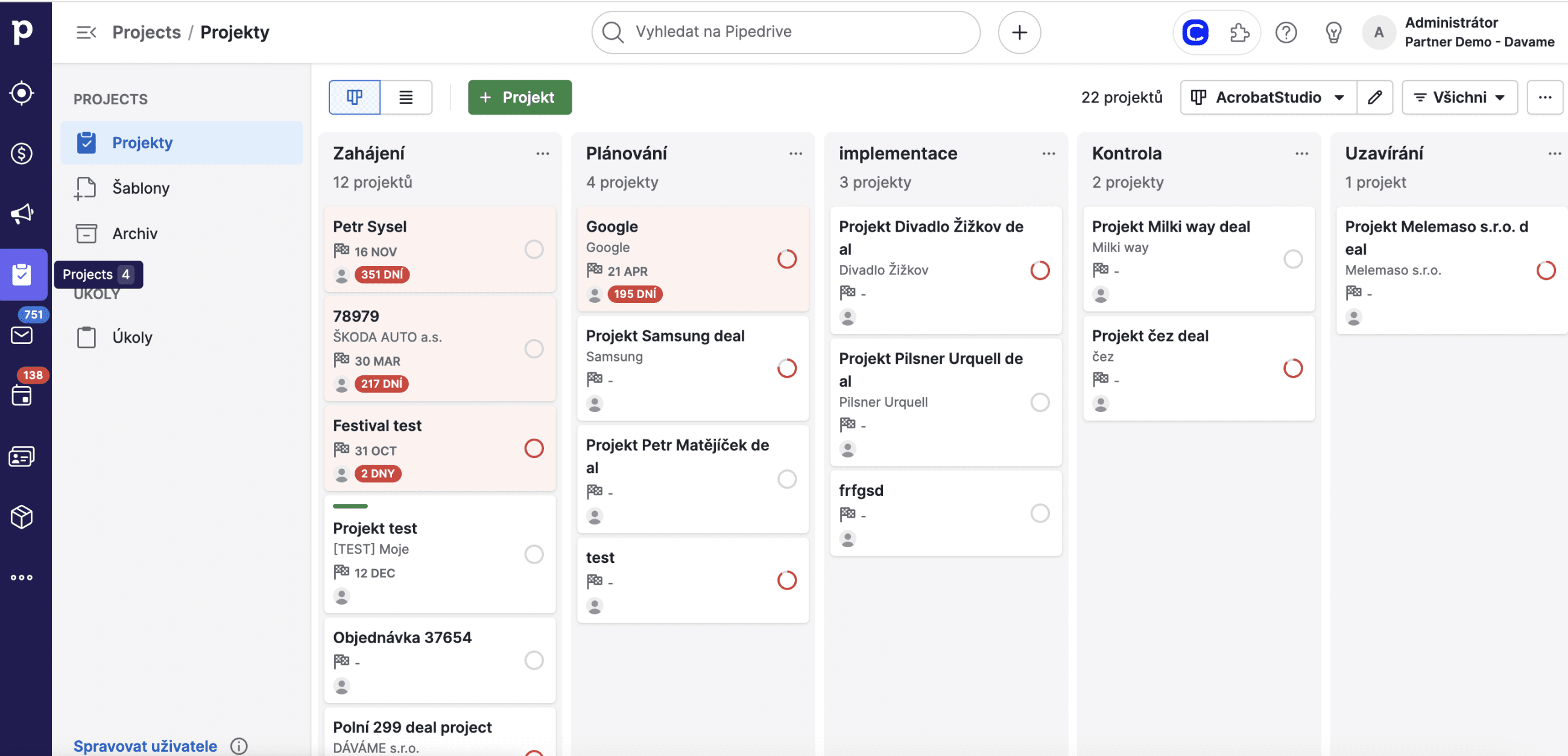
Task: Toggle status circle on Petr Sysel card
Action: click(x=534, y=249)
